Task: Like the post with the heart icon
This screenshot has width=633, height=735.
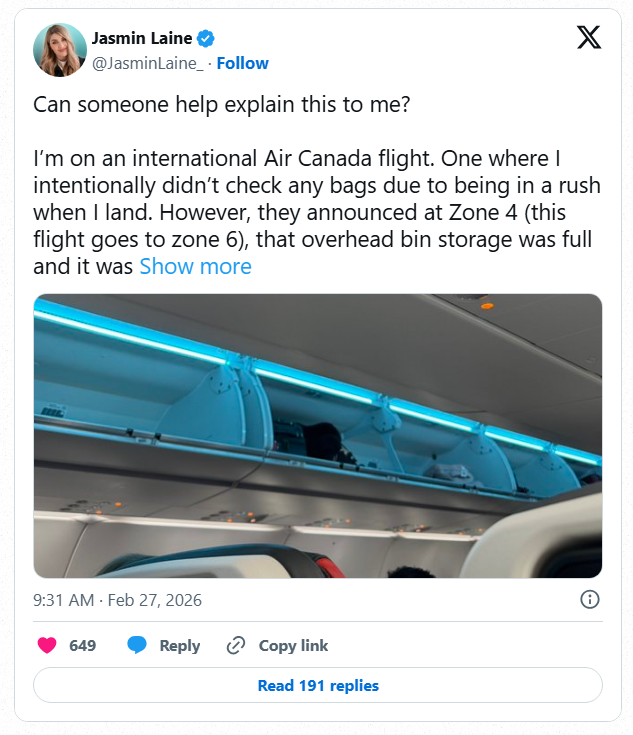Action: pyautogui.click(x=47, y=645)
